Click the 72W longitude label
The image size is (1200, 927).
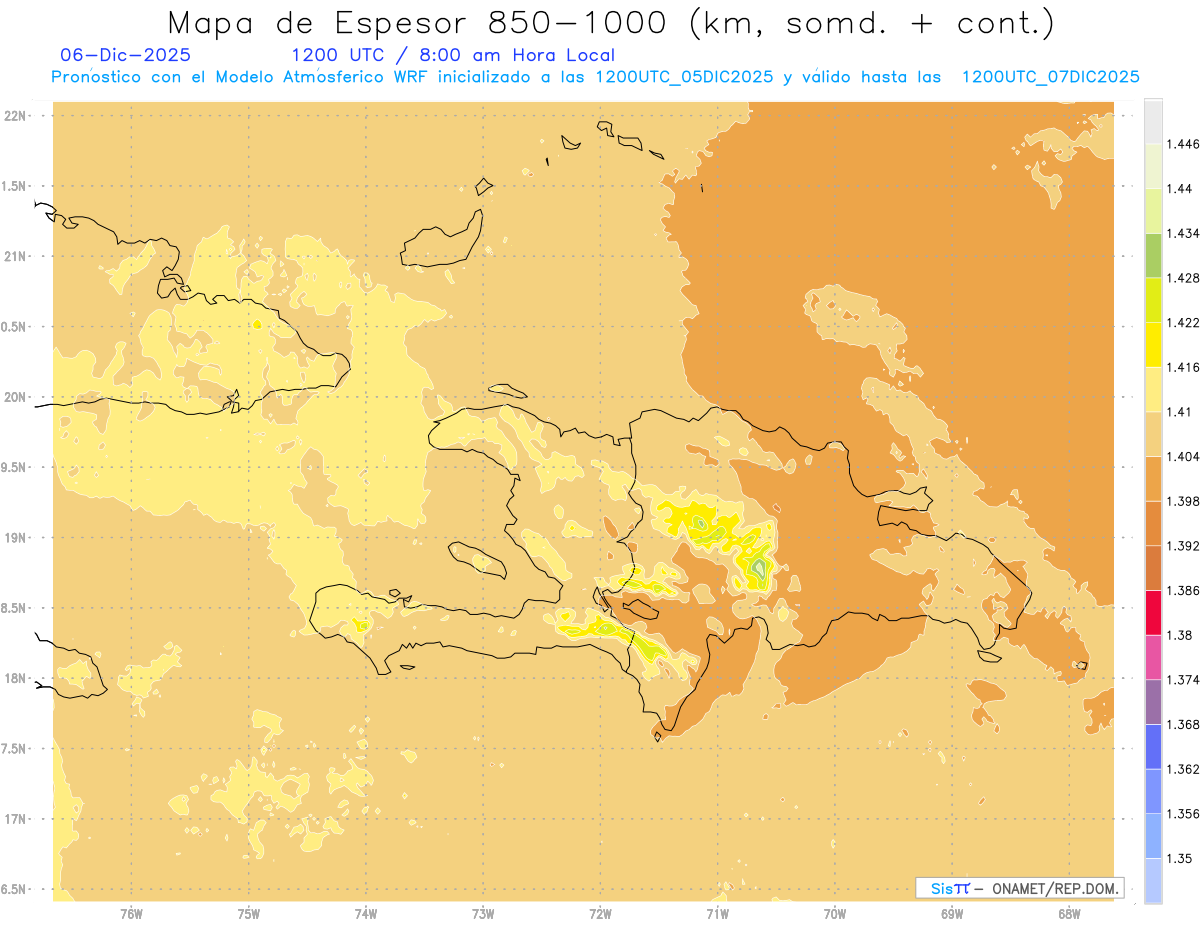click(x=601, y=914)
